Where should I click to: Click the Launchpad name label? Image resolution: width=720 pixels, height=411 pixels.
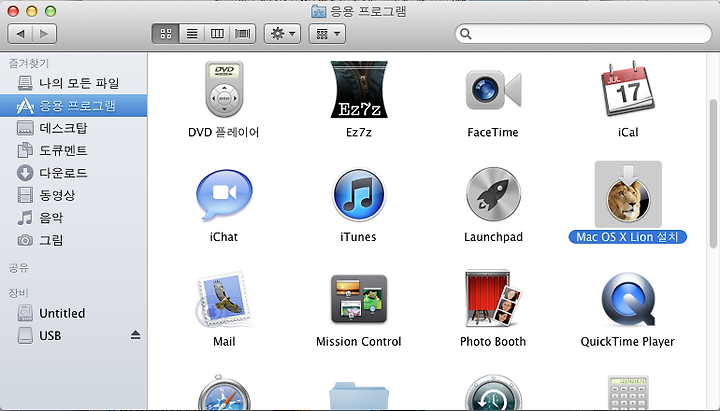pyautogui.click(x=494, y=237)
